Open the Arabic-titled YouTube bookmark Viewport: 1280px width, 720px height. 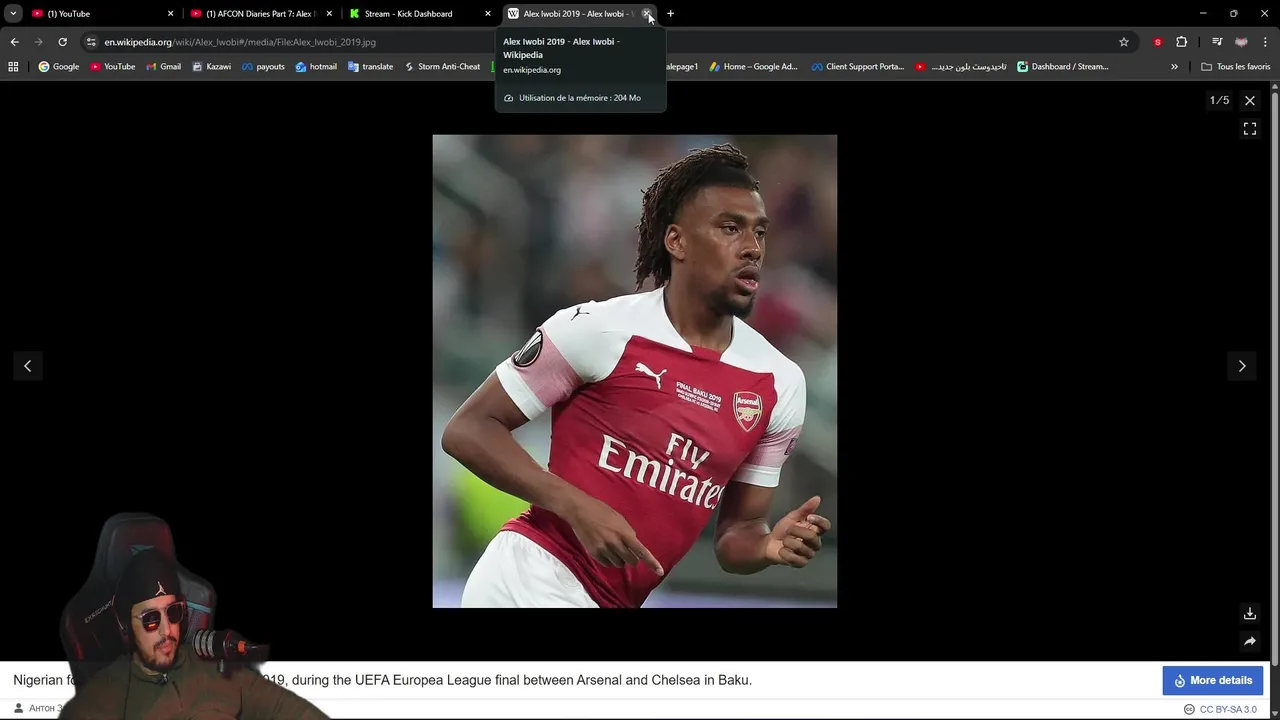(x=961, y=67)
